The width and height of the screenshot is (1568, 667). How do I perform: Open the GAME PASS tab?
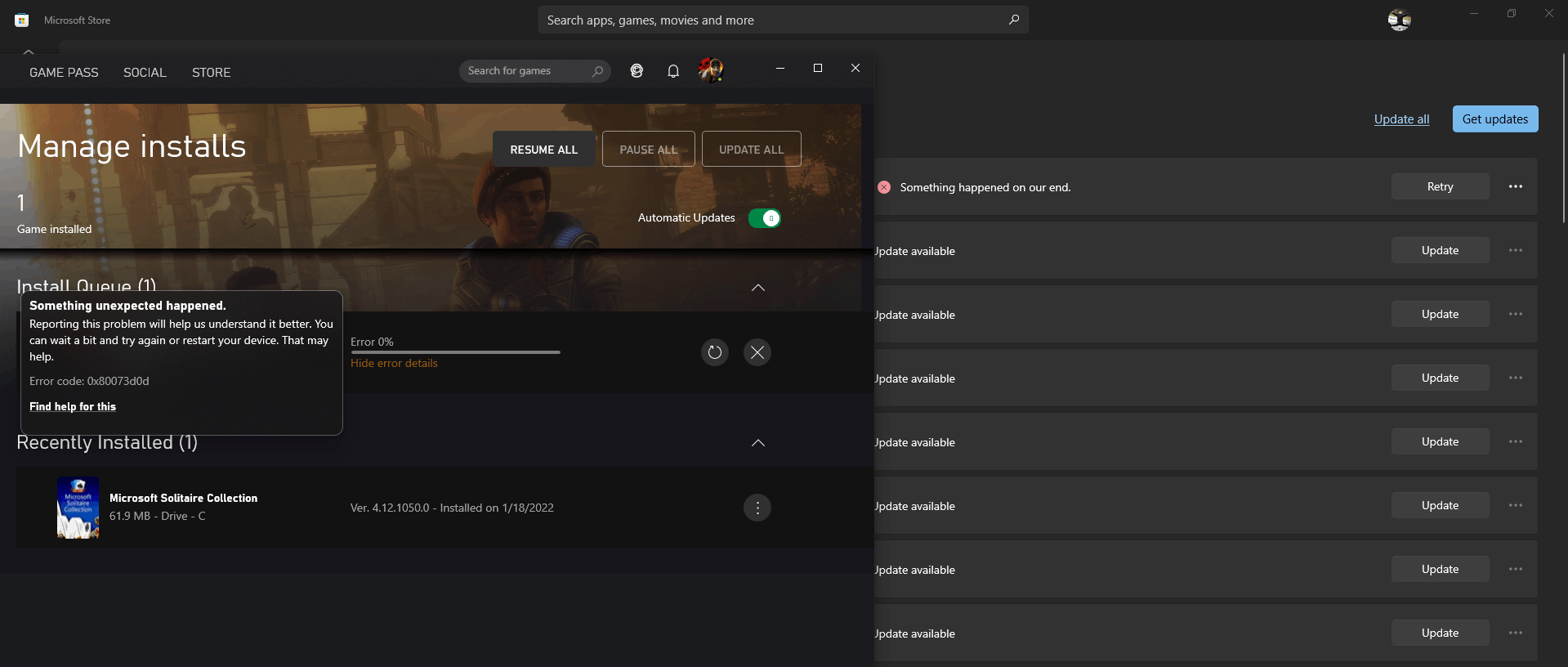pyautogui.click(x=64, y=73)
